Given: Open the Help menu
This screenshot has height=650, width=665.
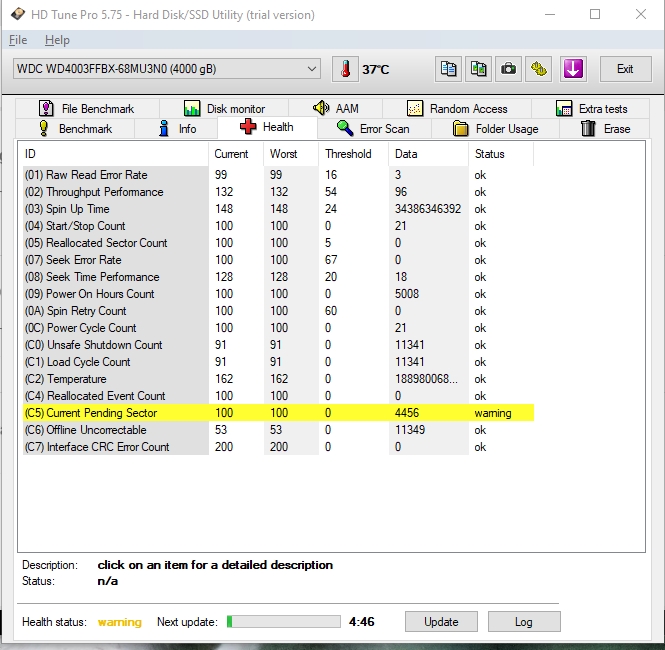Looking at the screenshot, I should tap(57, 40).
